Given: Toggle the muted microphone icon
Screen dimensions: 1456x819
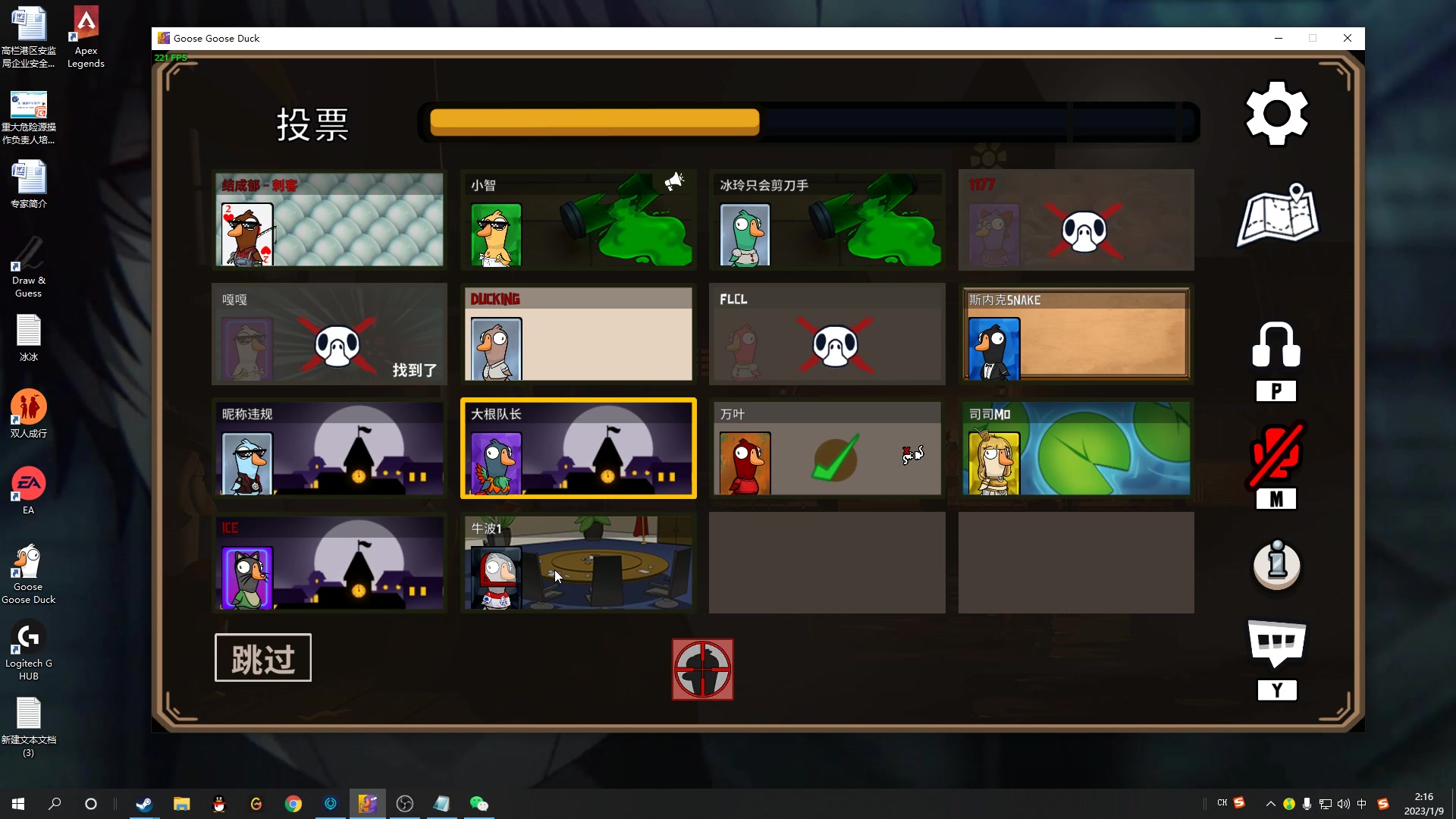Looking at the screenshot, I should click(x=1276, y=455).
